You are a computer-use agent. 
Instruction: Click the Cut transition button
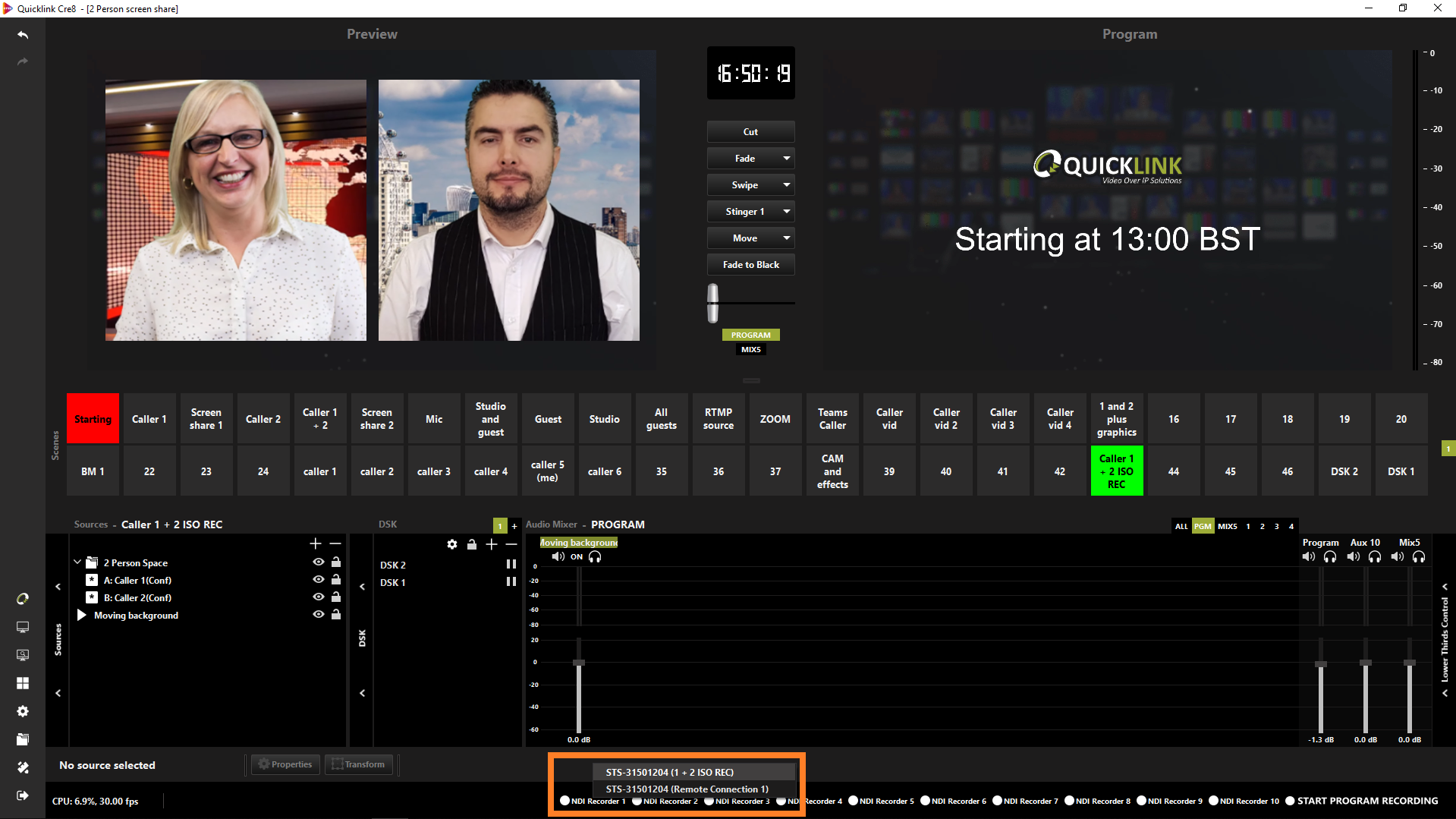tap(751, 132)
